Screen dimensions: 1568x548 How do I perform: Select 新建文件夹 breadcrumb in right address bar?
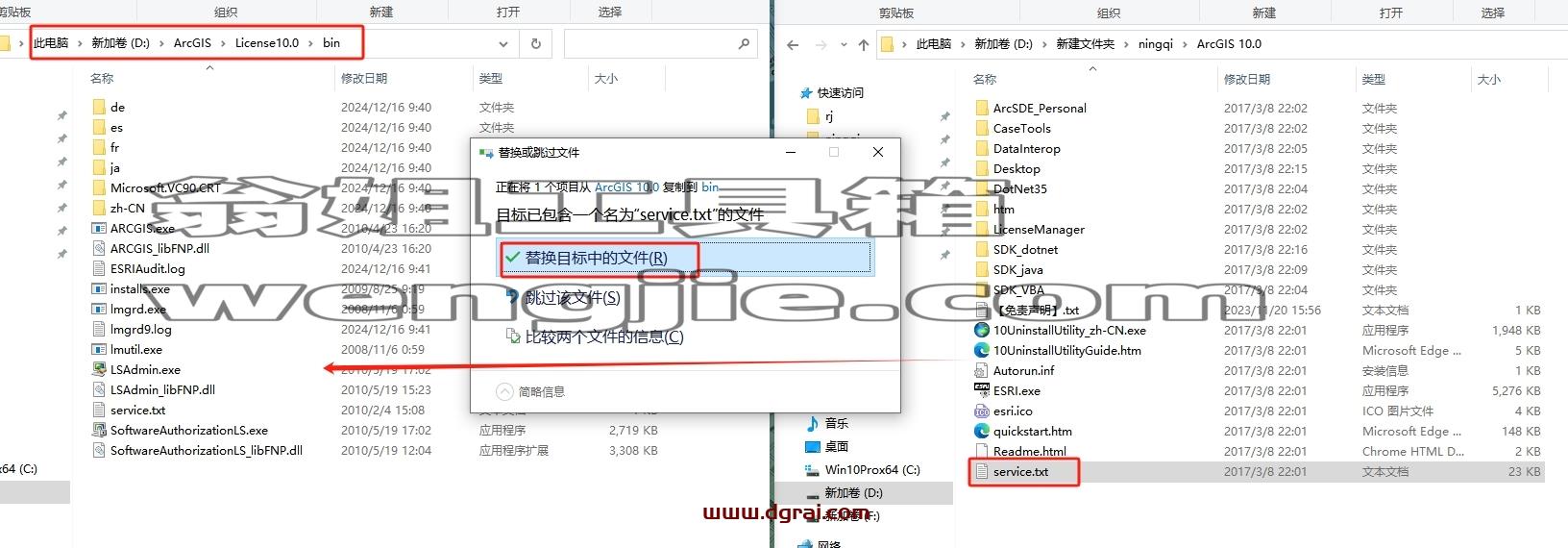point(1085,44)
